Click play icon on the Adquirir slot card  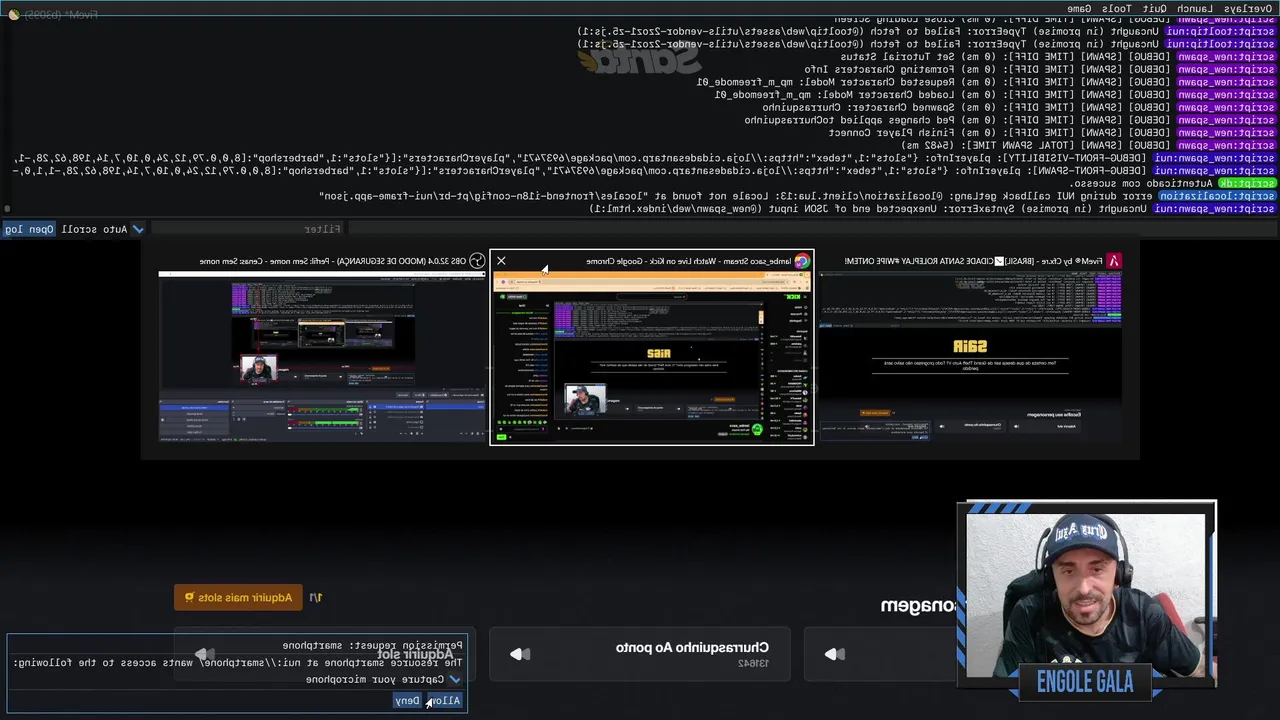click(x=204, y=654)
